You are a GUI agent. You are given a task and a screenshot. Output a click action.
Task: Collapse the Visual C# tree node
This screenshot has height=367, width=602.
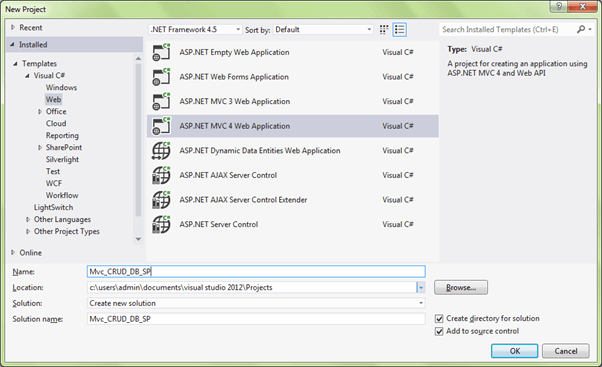click(27, 76)
